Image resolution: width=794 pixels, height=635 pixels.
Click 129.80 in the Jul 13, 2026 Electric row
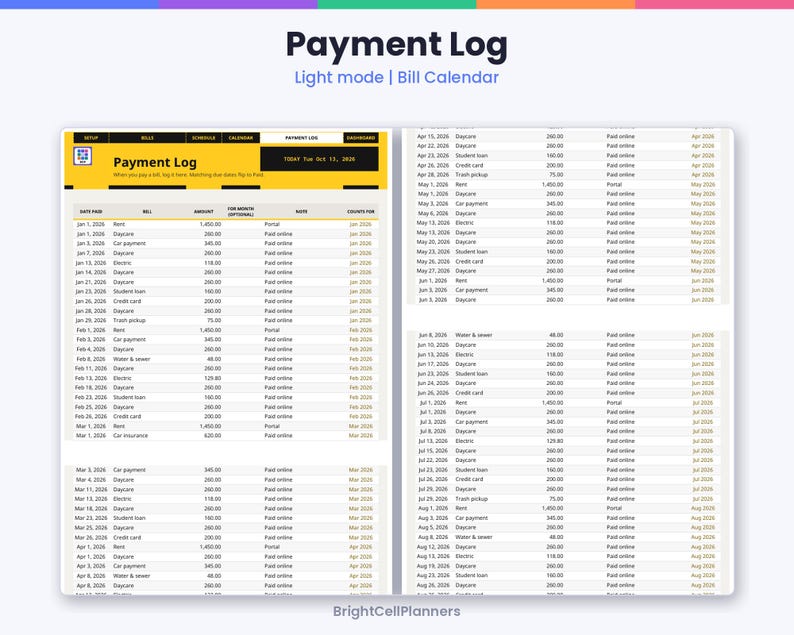coord(555,442)
